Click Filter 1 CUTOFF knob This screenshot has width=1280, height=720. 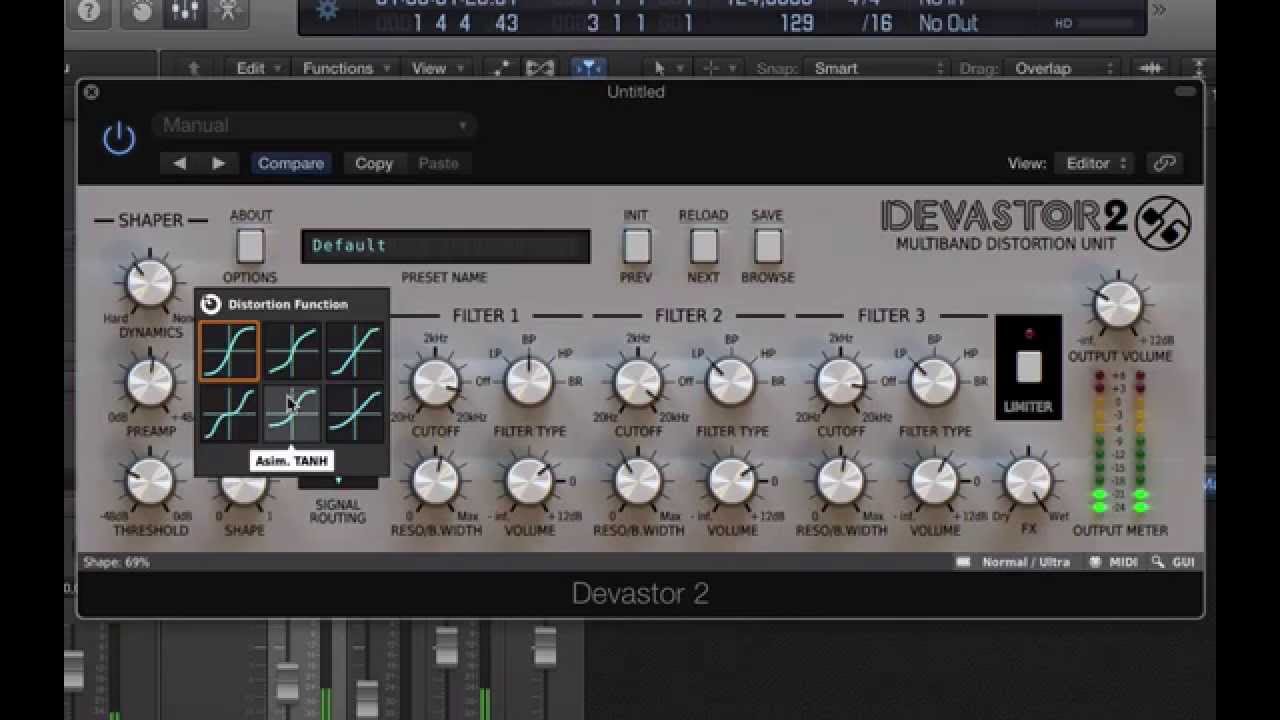(x=435, y=383)
